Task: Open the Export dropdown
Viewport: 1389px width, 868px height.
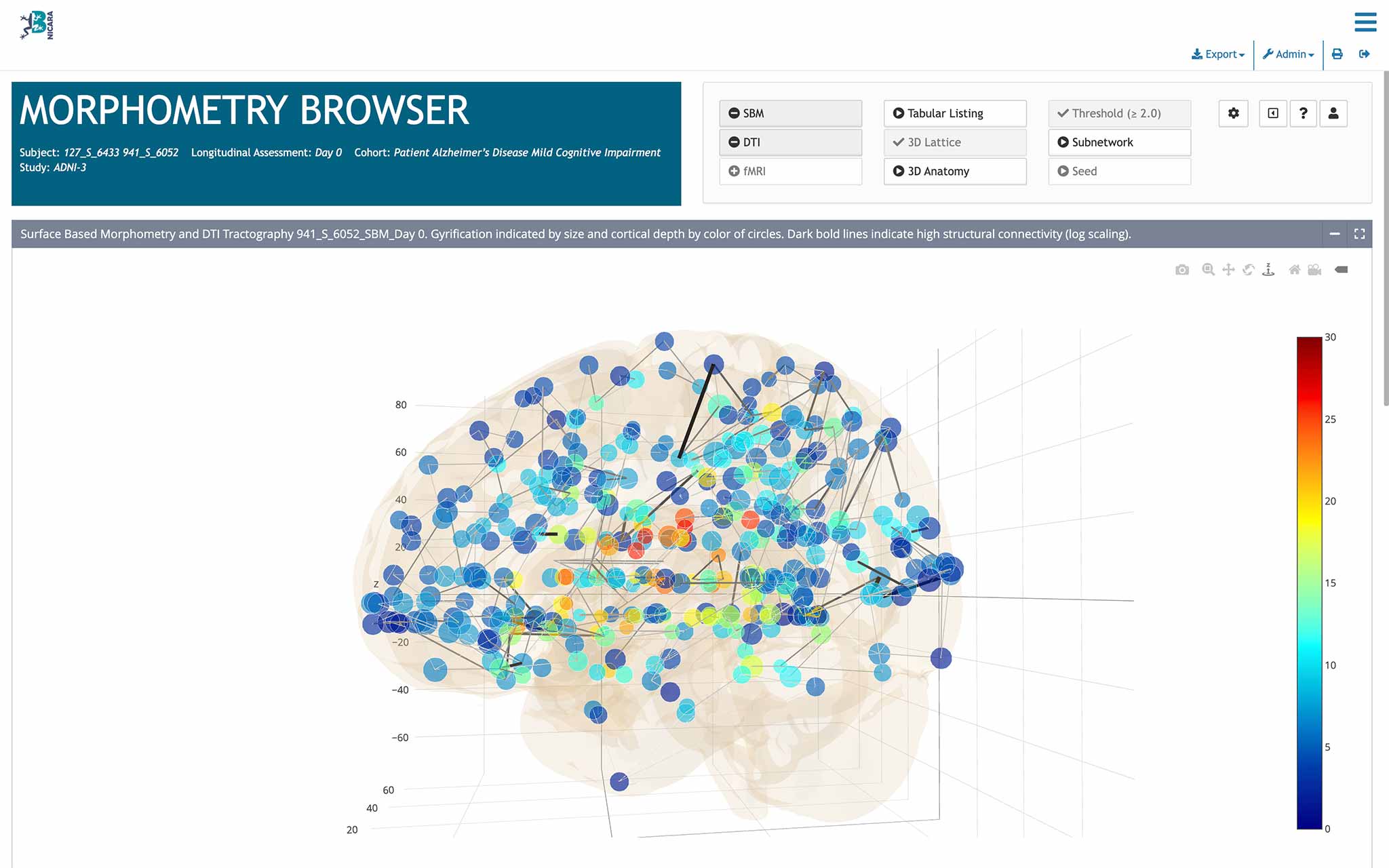Action: (1218, 54)
